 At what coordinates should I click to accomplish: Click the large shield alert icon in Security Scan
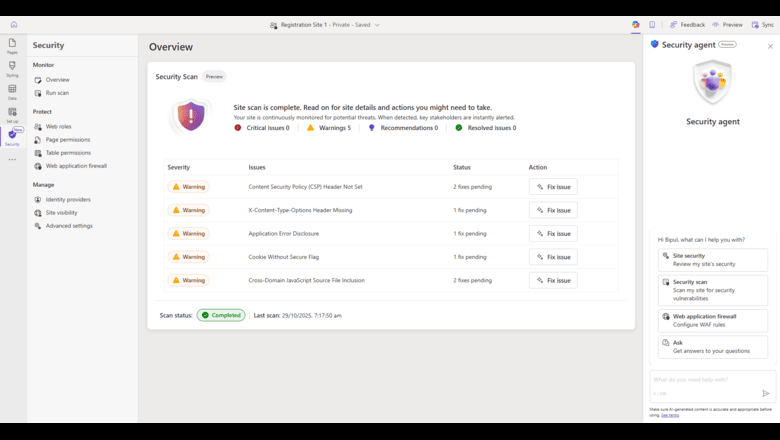191,116
